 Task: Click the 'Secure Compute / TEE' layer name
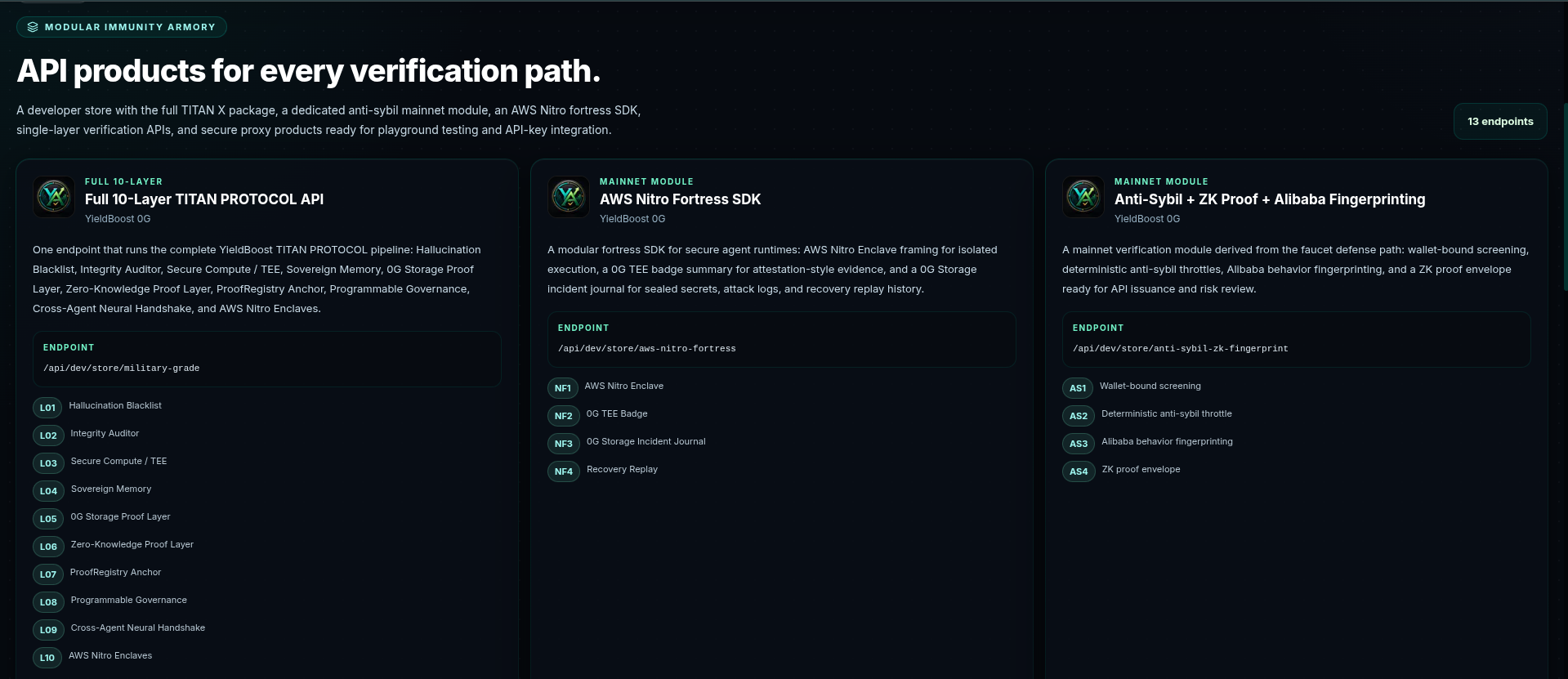point(118,461)
